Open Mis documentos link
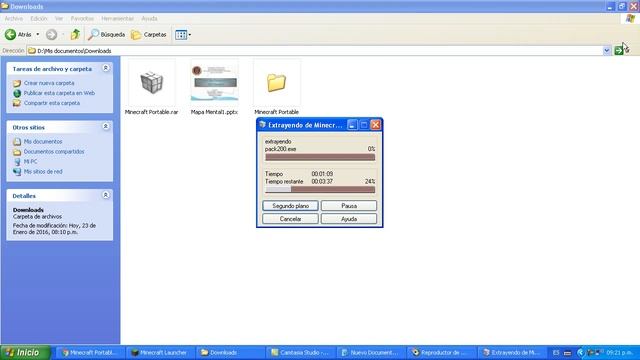The width and height of the screenshot is (640, 360). pyautogui.click(x=43, y=142)
